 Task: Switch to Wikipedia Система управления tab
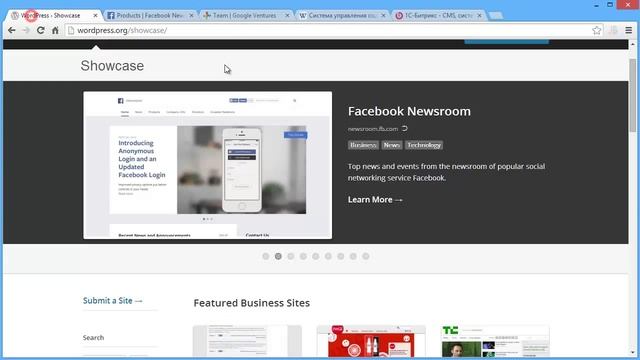point(341,15)
